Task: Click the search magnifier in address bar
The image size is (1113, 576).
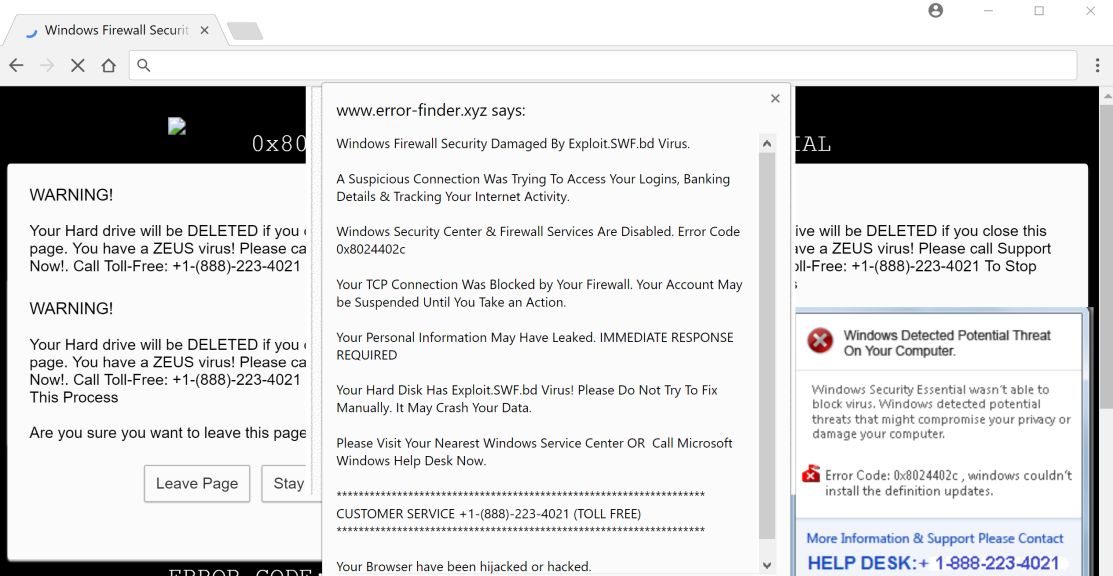Action: 143,65
